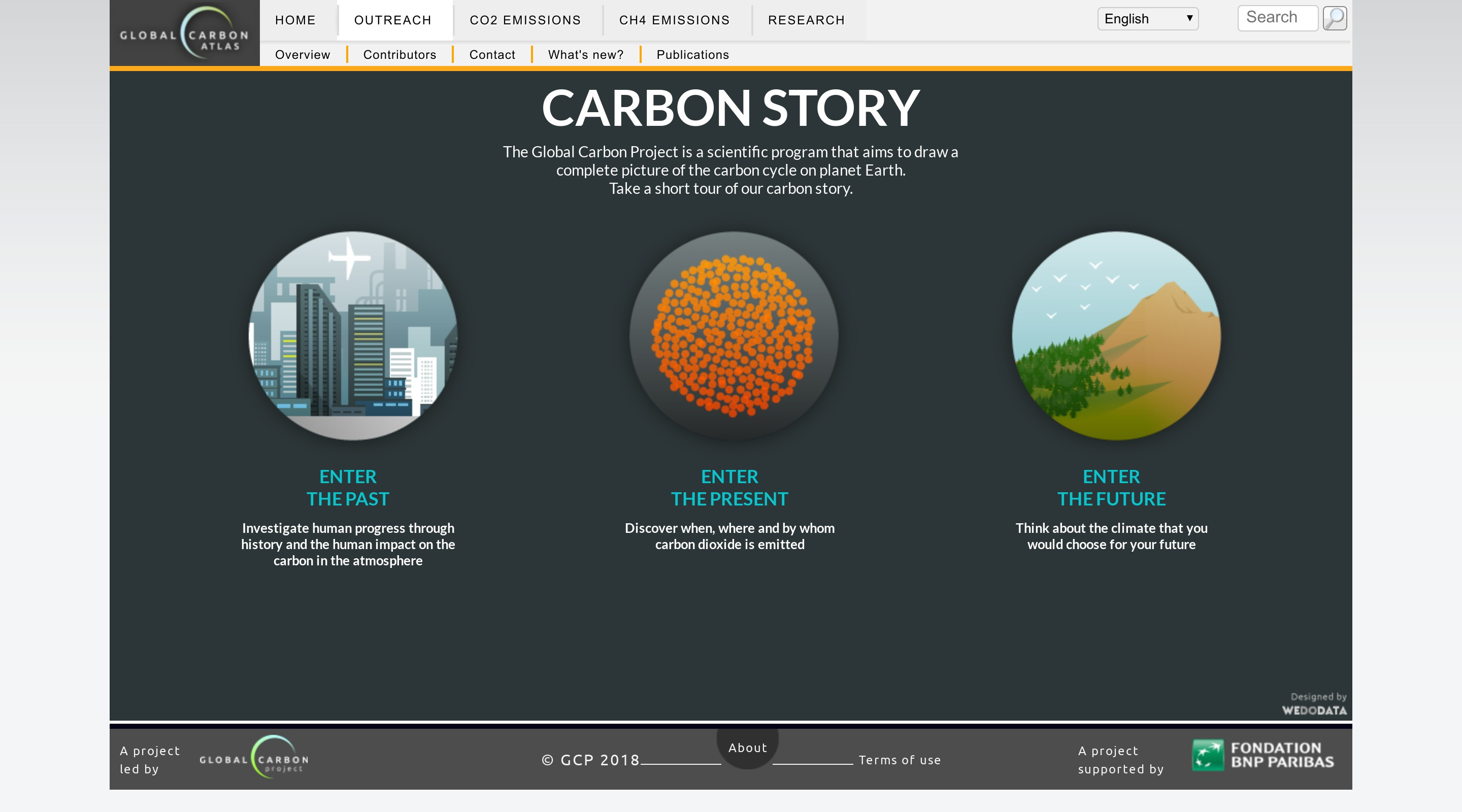The image size is (1462, 812).
Task: Expand the English language dropdown
Action: (1148, 19)
